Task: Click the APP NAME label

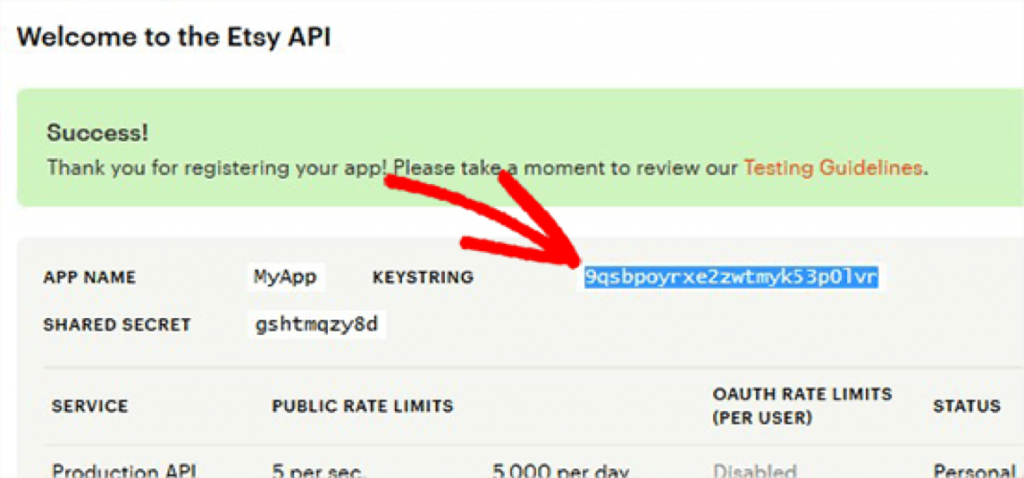Action: 89,278
